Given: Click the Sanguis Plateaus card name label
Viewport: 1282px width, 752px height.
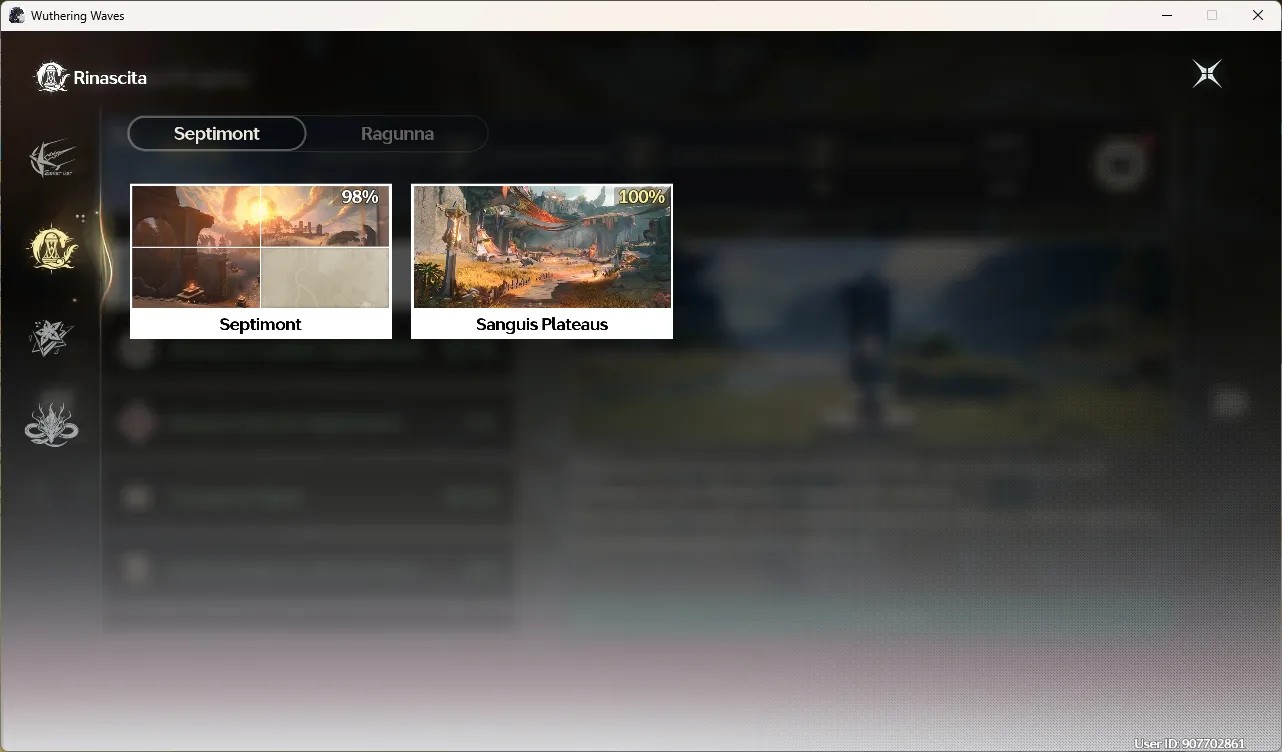Looking at the screenshot, I should (542, 324).
